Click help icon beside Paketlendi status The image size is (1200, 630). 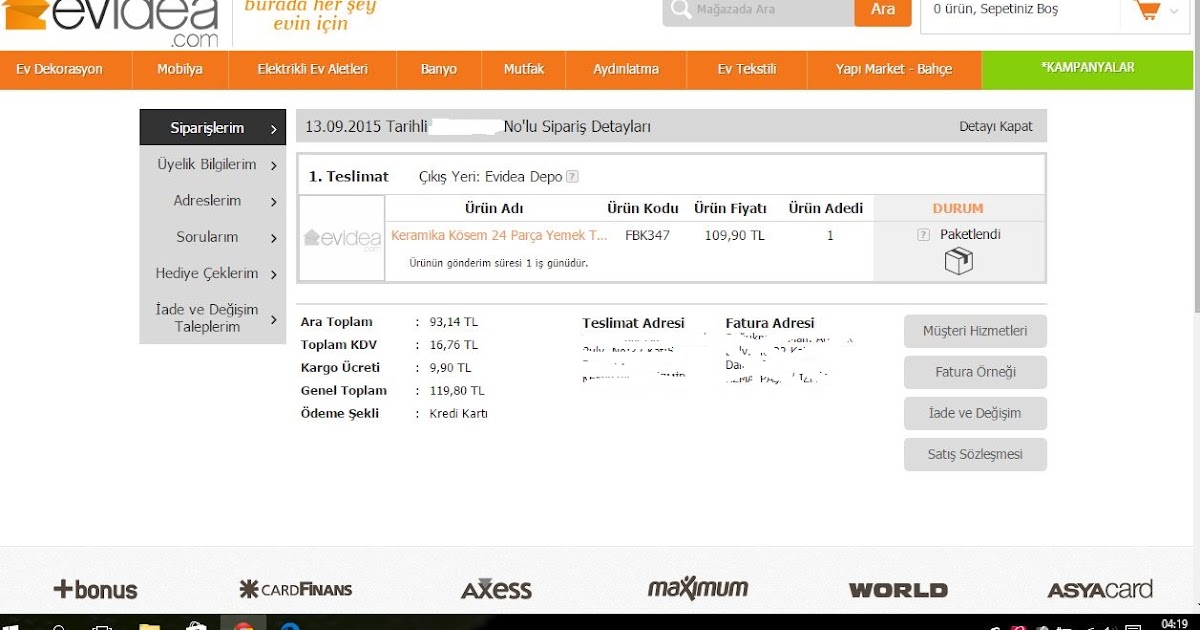[x=923, y=235]
